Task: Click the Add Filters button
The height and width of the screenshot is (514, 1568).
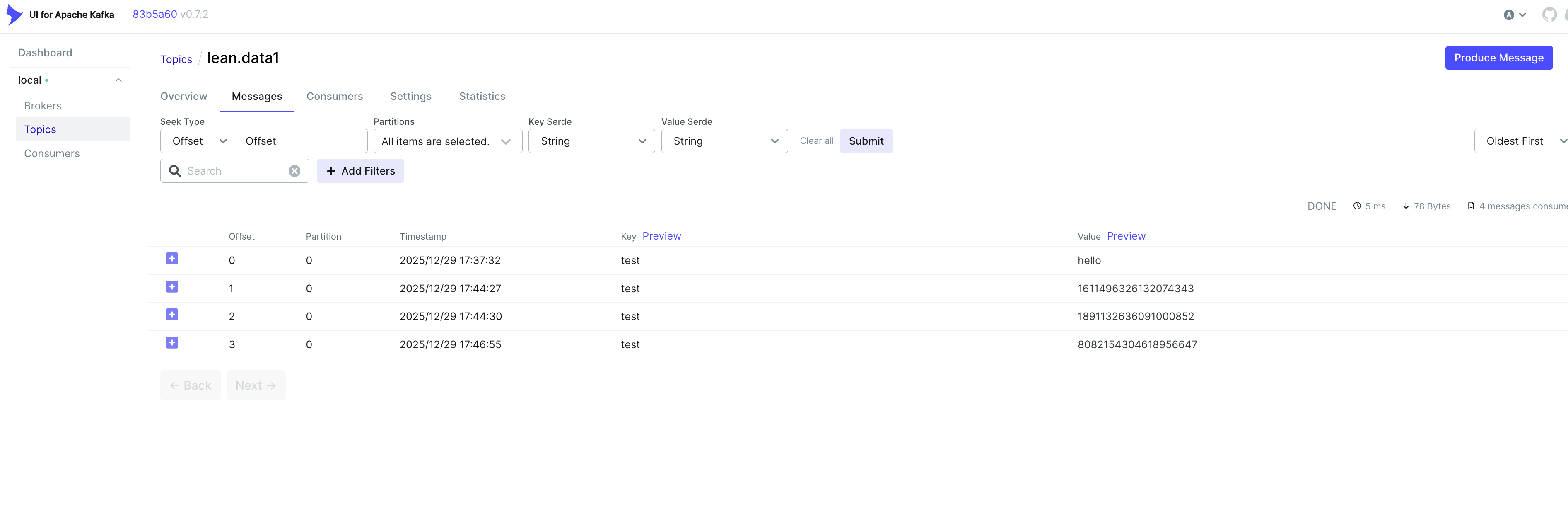Action: pos(360,171)
